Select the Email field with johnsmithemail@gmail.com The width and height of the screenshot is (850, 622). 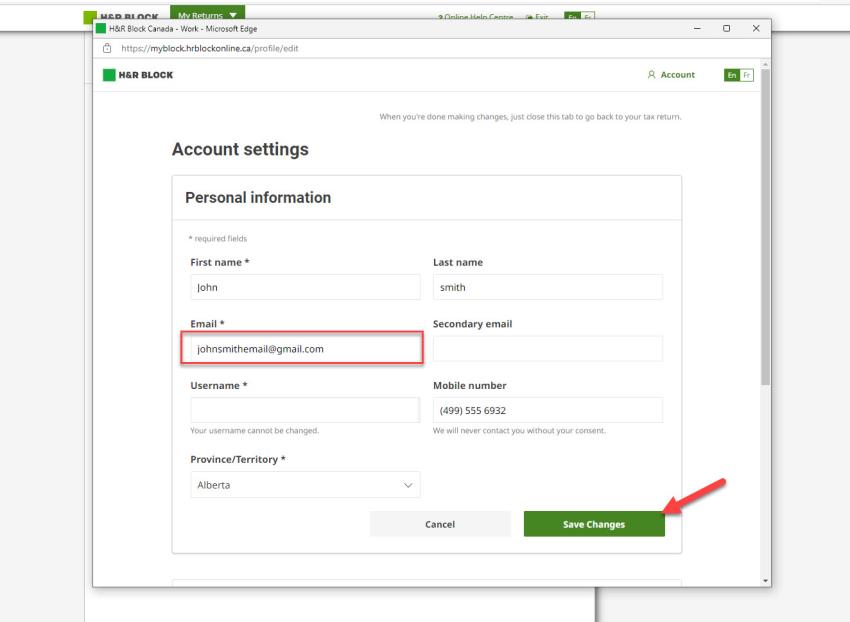tap(303, 349)
